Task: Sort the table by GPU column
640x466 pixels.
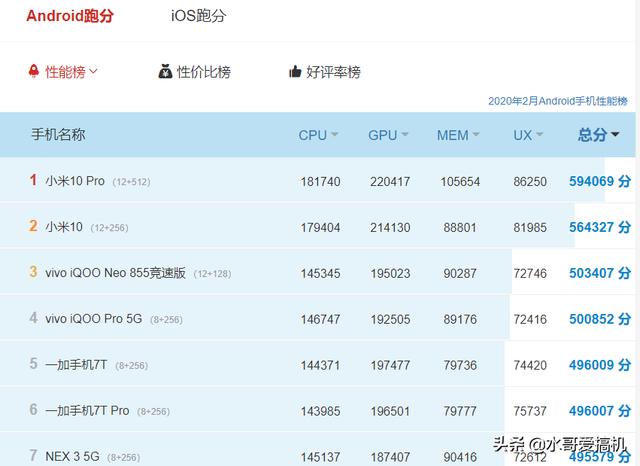Action: [388, 135]
